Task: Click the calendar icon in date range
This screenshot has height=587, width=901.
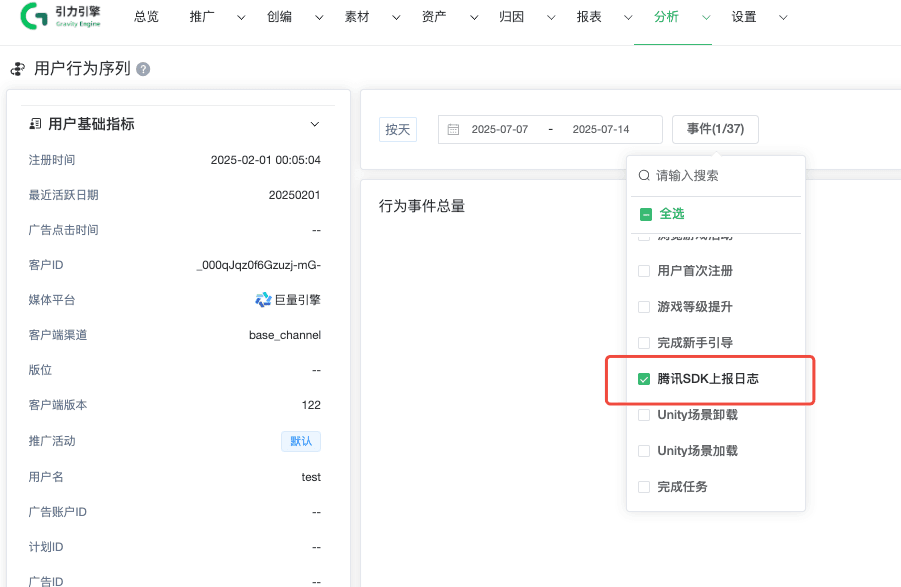Action: 453,129
